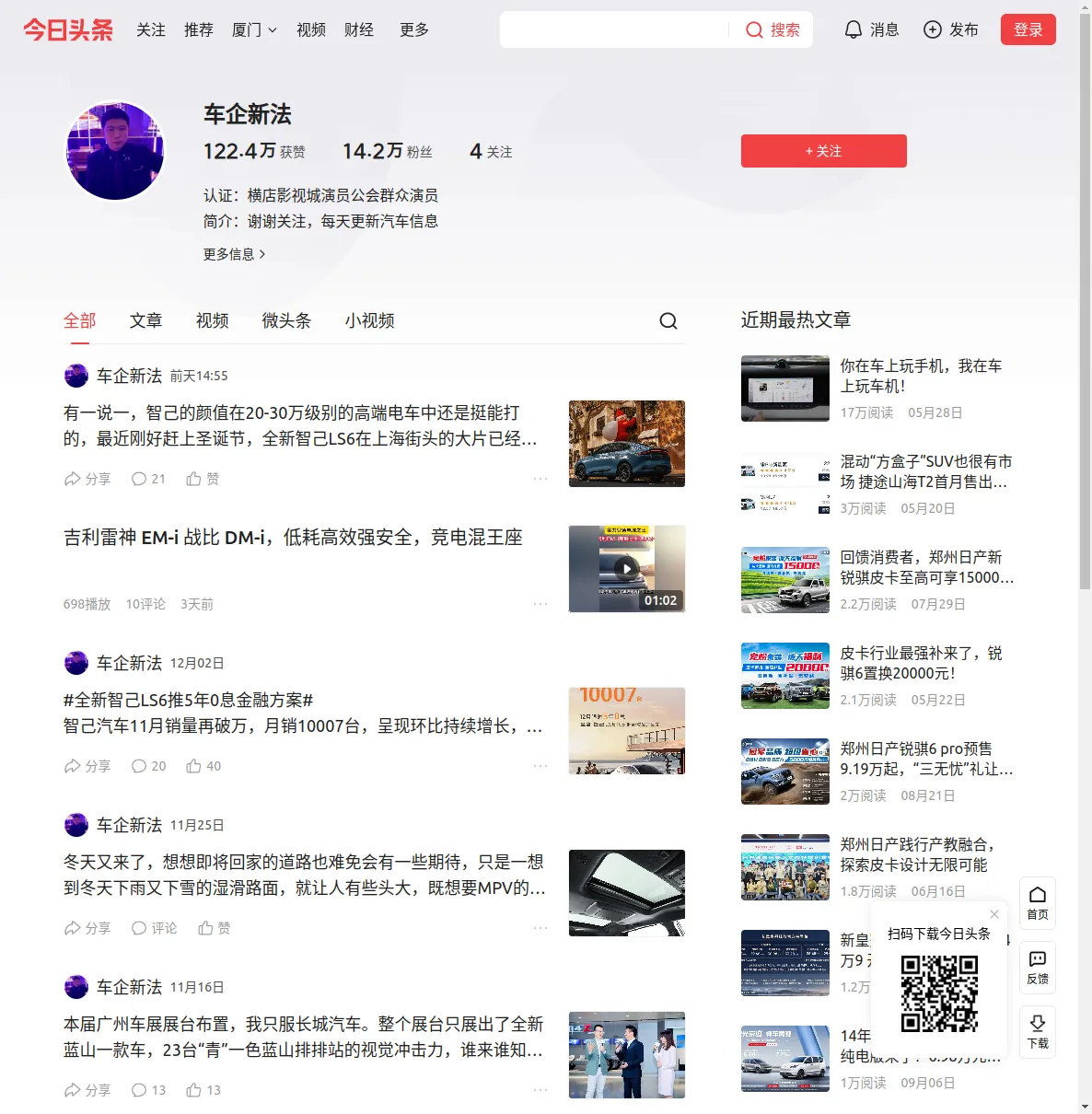Screen dimensions: 1092x1114
Task: Open more options for 吉利雷神 video
Action: point(540,604)
